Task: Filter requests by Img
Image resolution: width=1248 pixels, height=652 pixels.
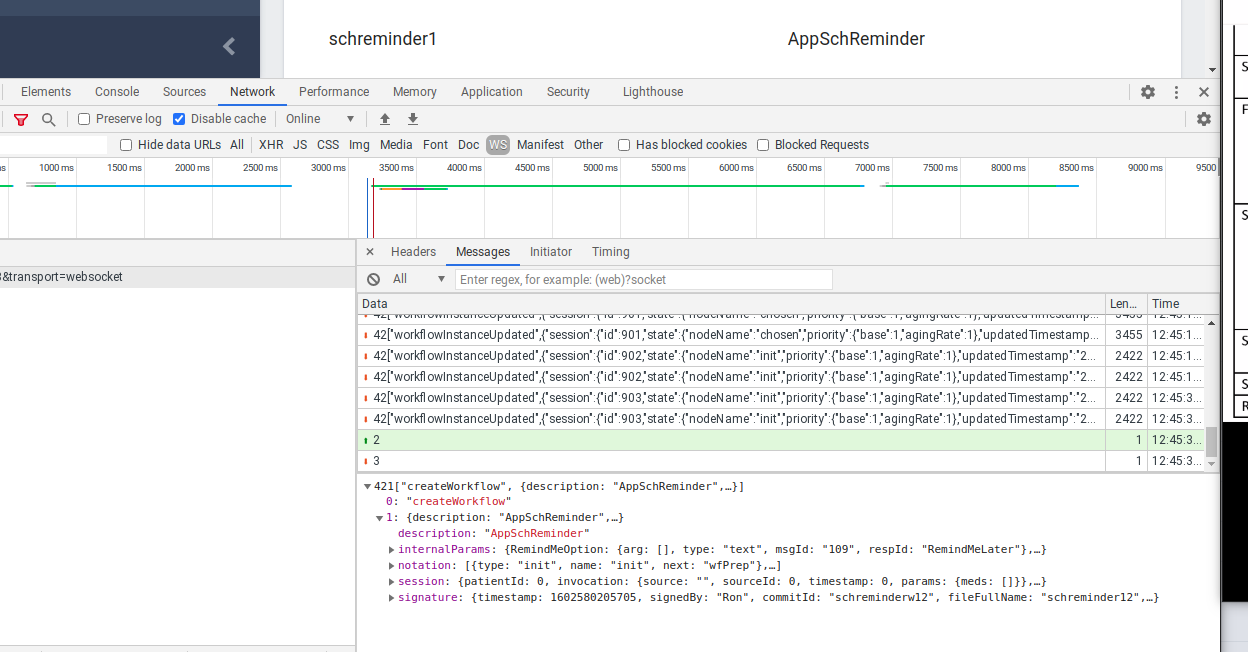Action: [359, 145]
